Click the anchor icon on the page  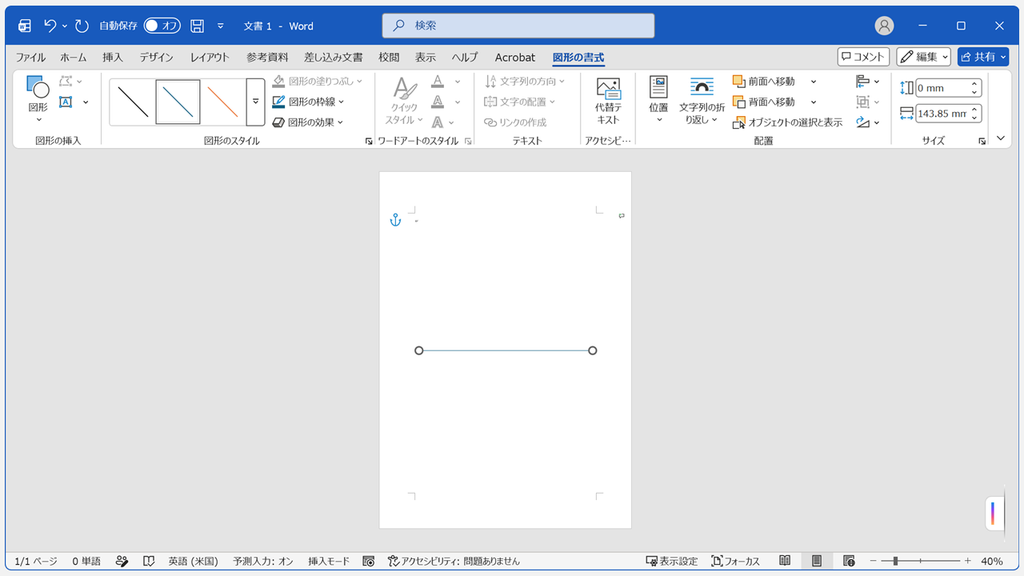[x=395, y=220]
